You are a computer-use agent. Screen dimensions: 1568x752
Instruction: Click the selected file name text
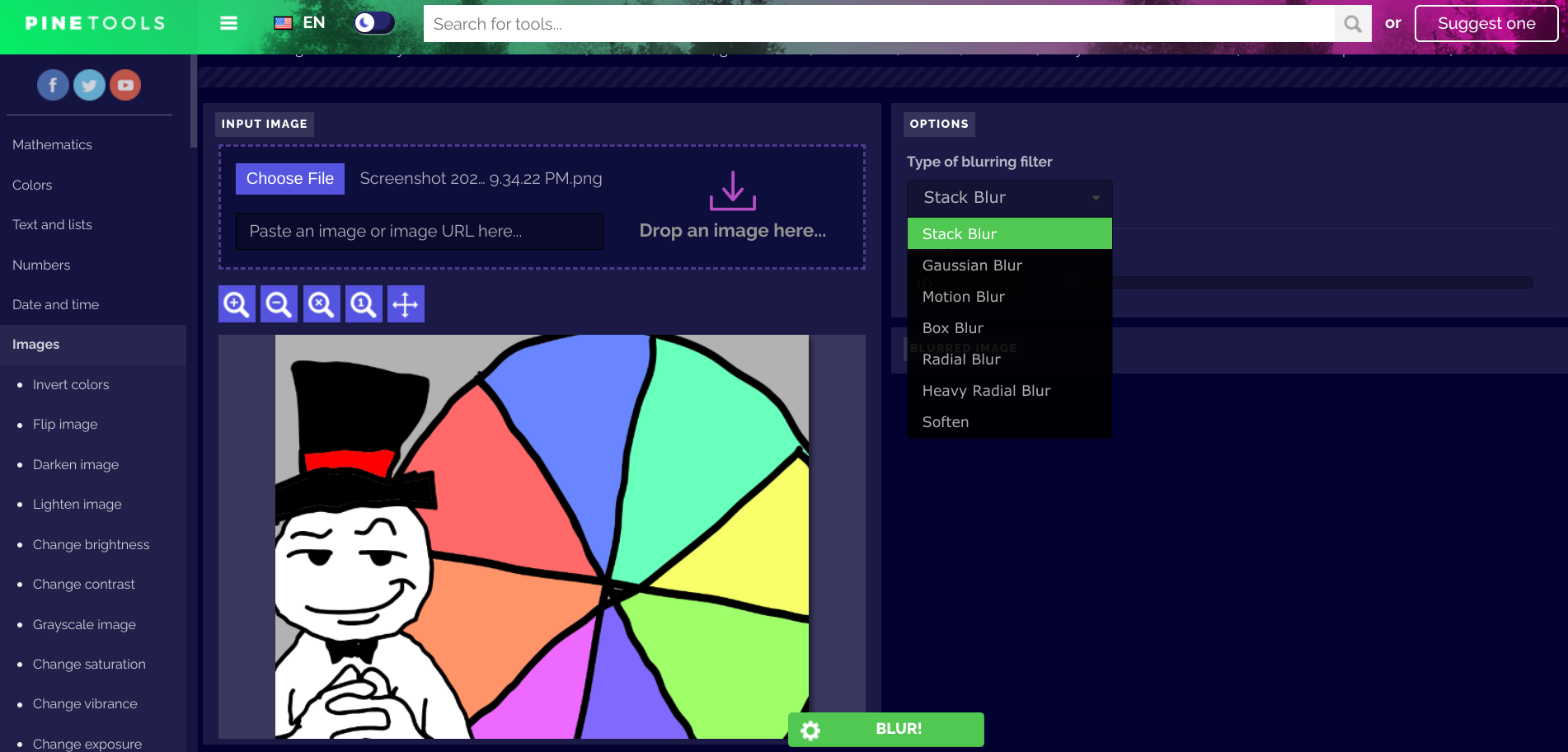[481, 179]
